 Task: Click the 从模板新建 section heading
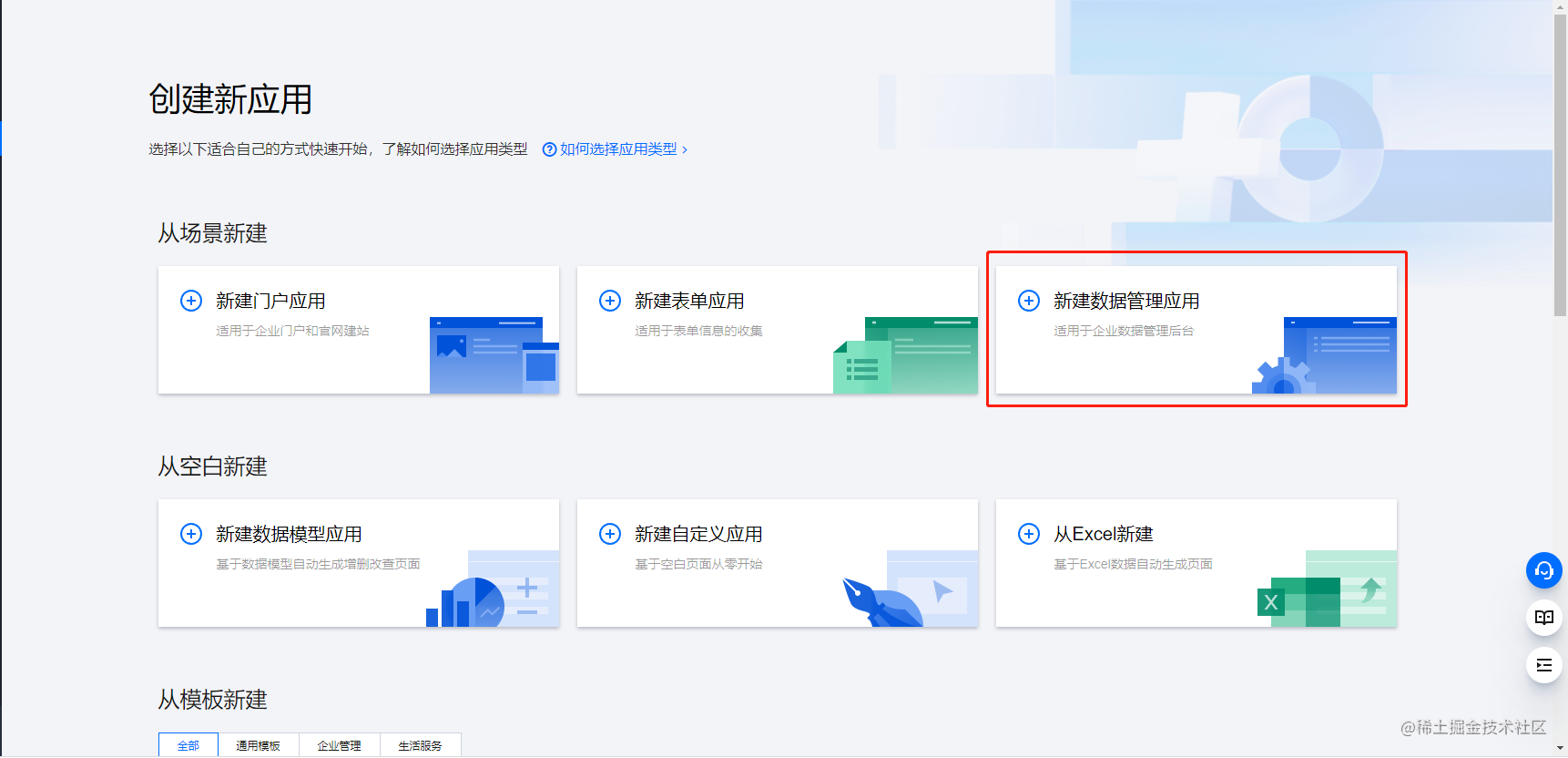coord(212,700)
